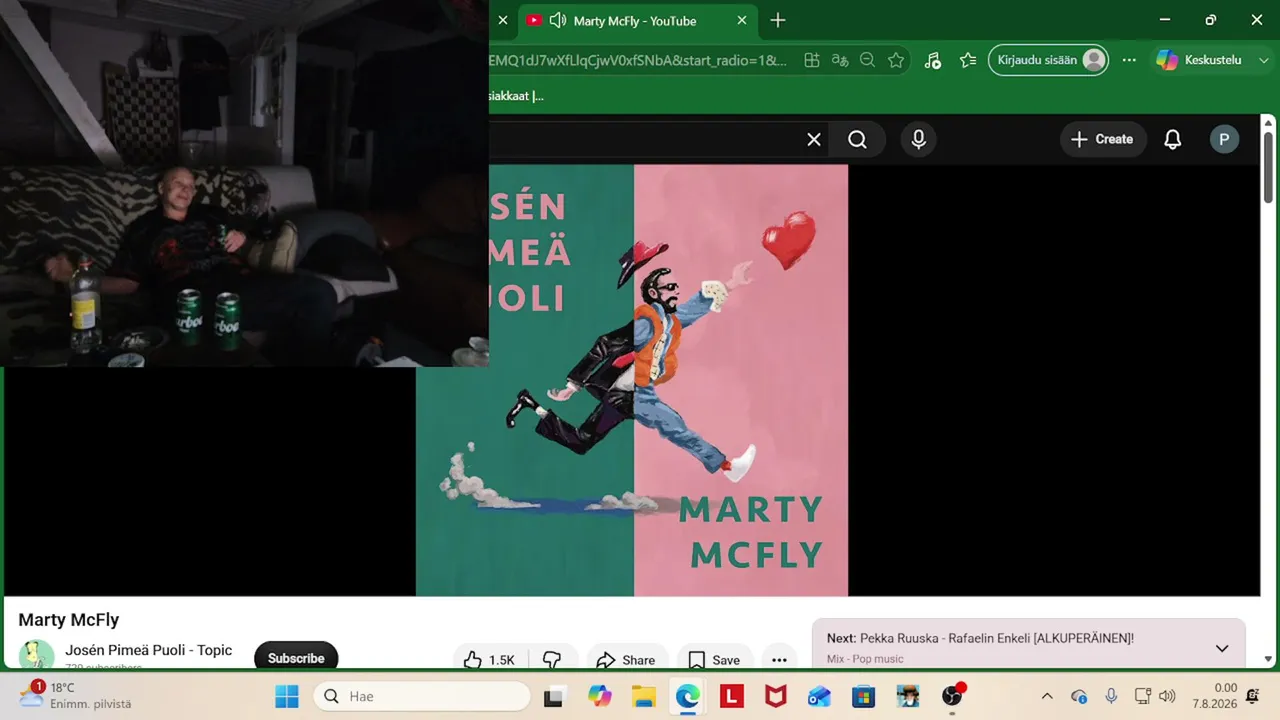
Task: Open Task View on taskbar
Action: pos(553,696)
